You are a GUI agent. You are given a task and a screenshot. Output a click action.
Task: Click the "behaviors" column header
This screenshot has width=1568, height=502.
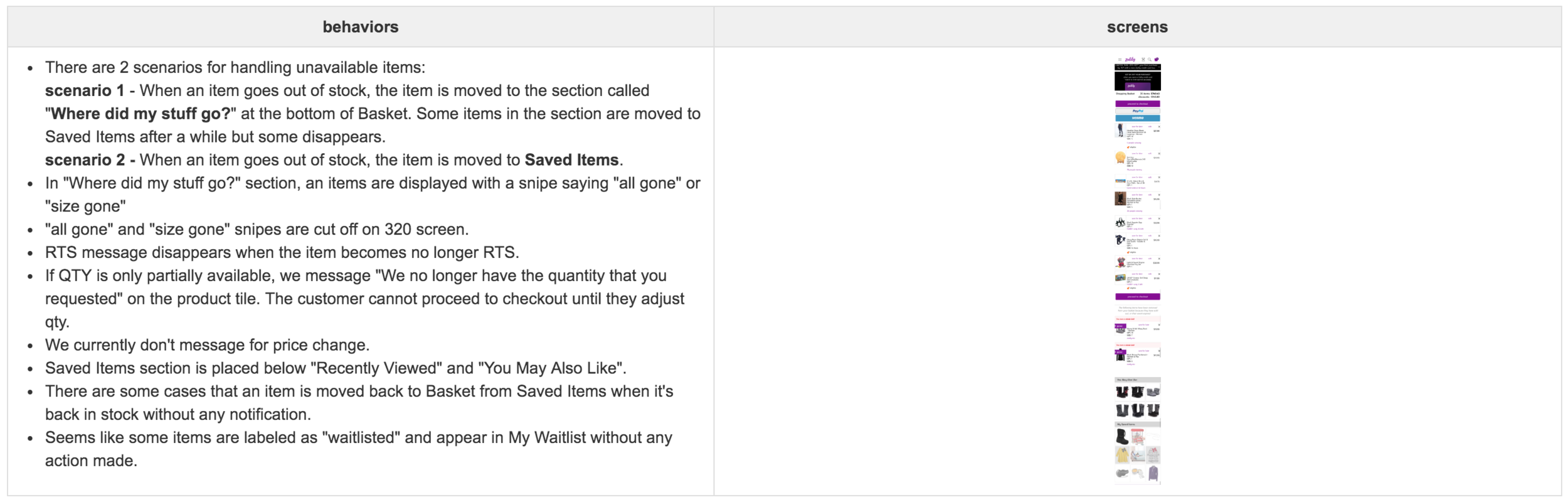(361, 27)
